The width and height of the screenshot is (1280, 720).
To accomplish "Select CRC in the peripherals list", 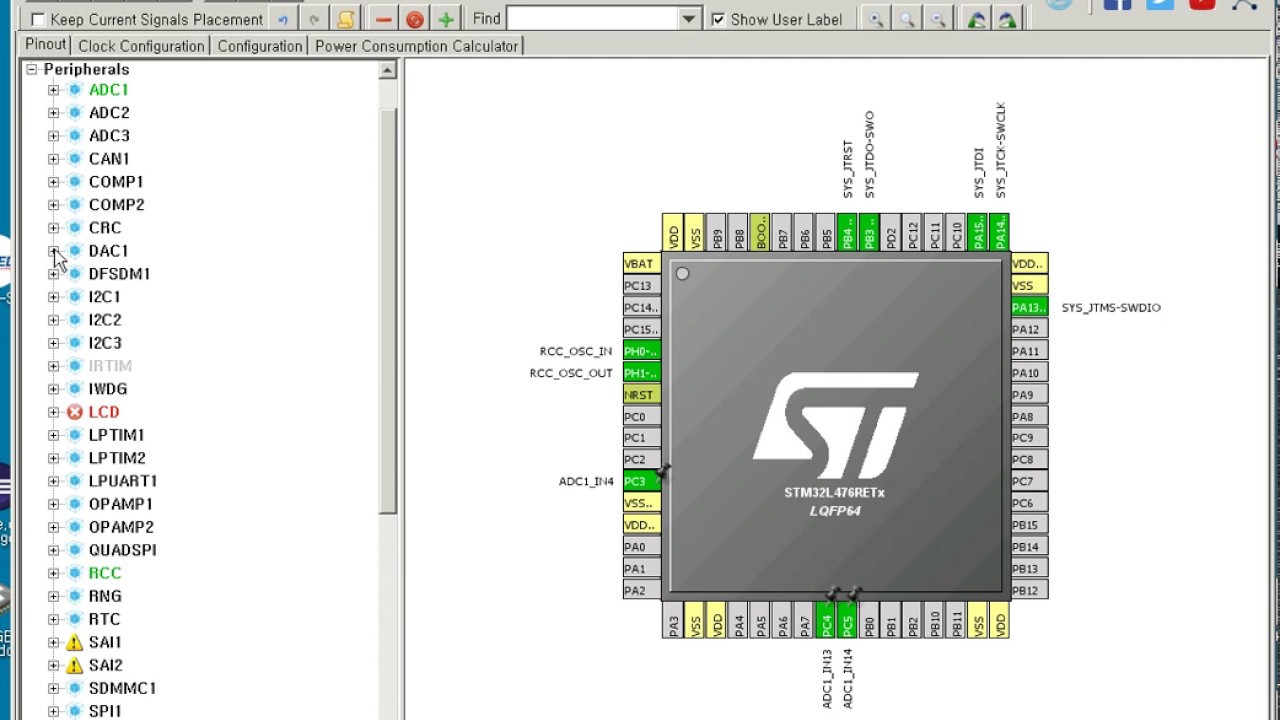I will click(x=105, y=228).
